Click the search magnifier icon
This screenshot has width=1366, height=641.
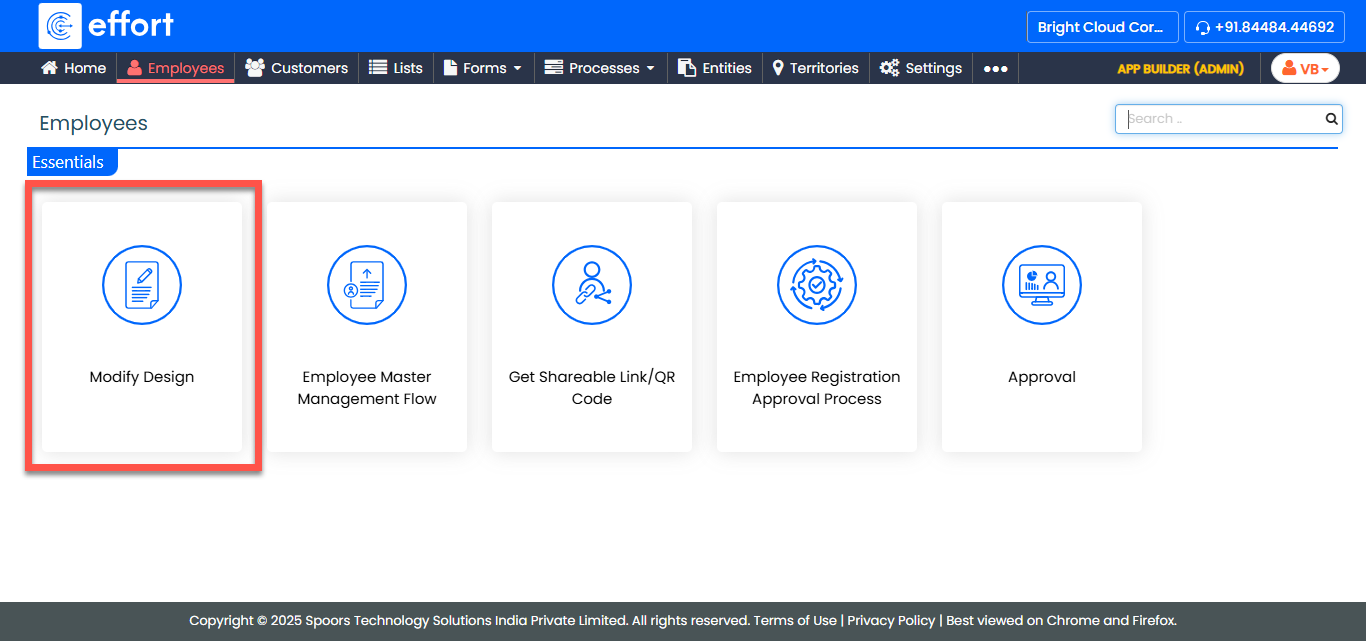[1331, 119]
